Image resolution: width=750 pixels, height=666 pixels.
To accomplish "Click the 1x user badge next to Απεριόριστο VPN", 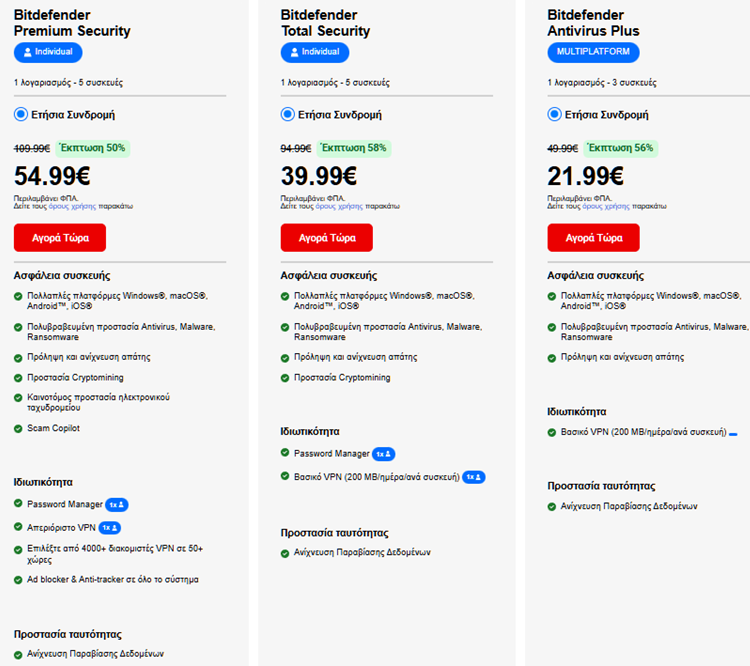I will point(109,527).
